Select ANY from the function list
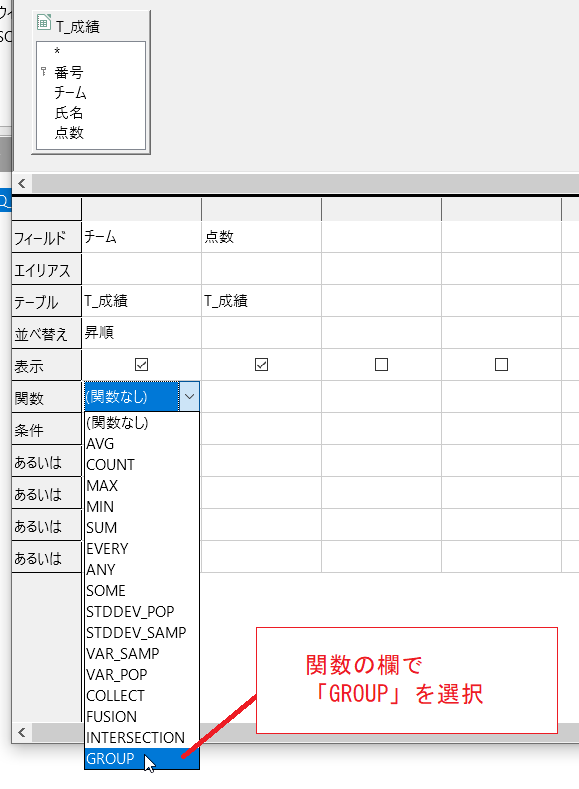 point(141,570)
